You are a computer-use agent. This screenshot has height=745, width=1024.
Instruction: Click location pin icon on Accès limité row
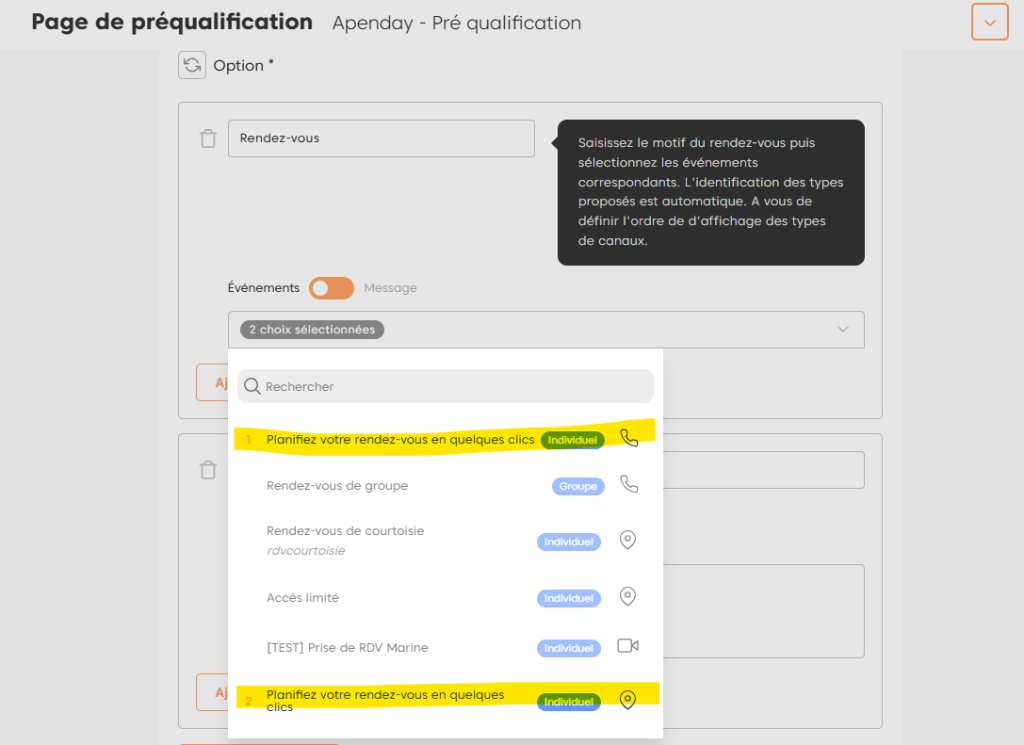click(628, 597)
